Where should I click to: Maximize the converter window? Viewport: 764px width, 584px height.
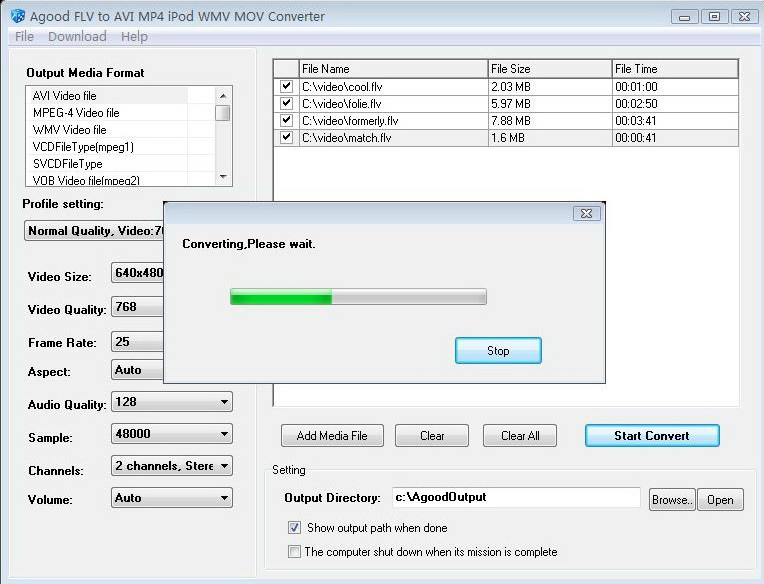click(x=714, y=17)
